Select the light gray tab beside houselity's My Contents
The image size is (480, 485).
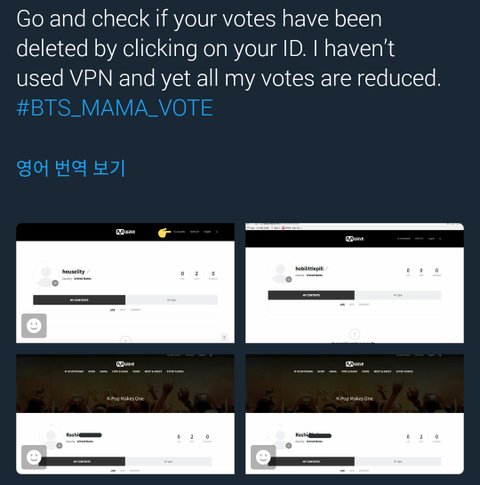point(172,300)
